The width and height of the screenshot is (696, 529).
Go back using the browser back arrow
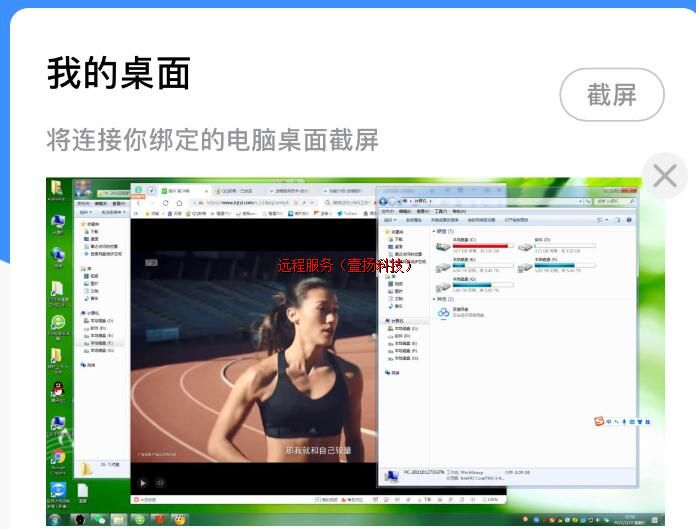point(140,202)
